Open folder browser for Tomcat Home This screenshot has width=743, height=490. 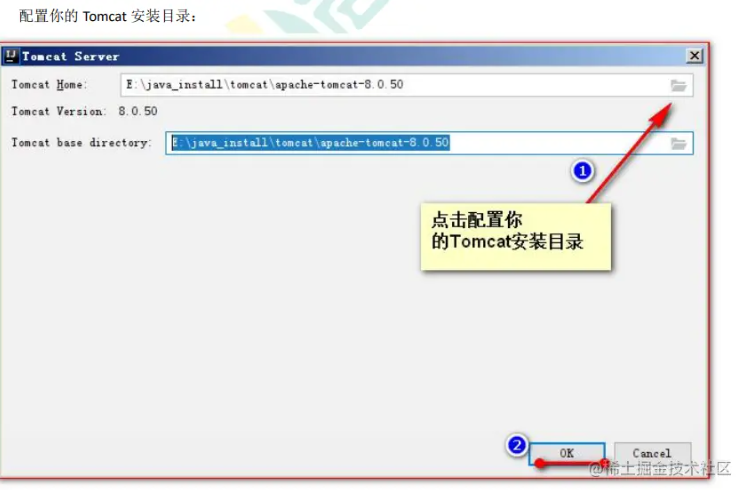click(678, 86)
